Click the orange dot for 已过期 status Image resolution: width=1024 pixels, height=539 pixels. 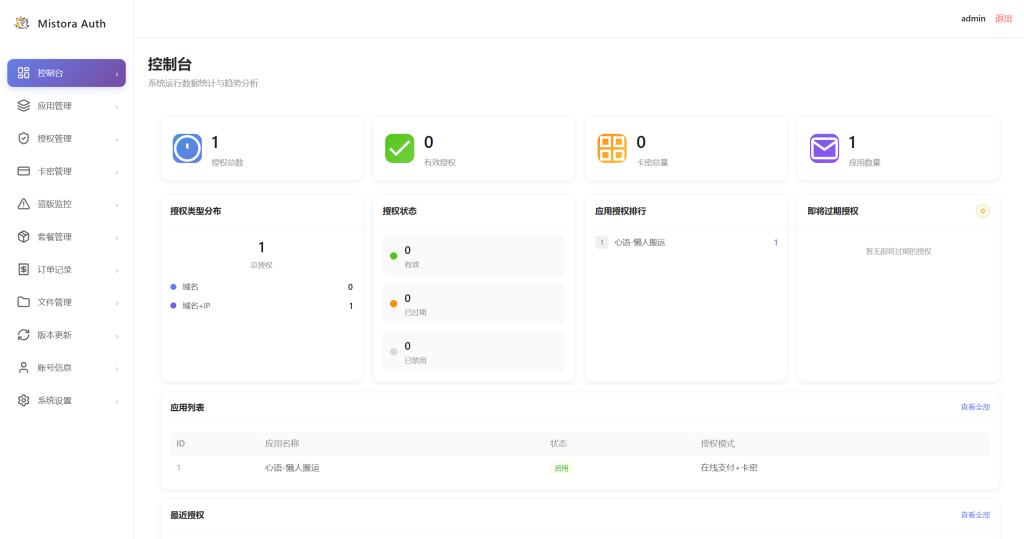pos(393,304)
